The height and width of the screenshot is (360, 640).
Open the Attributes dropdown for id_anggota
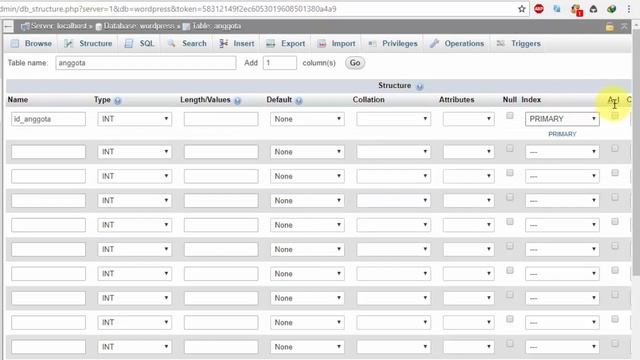tap(469, 119)
